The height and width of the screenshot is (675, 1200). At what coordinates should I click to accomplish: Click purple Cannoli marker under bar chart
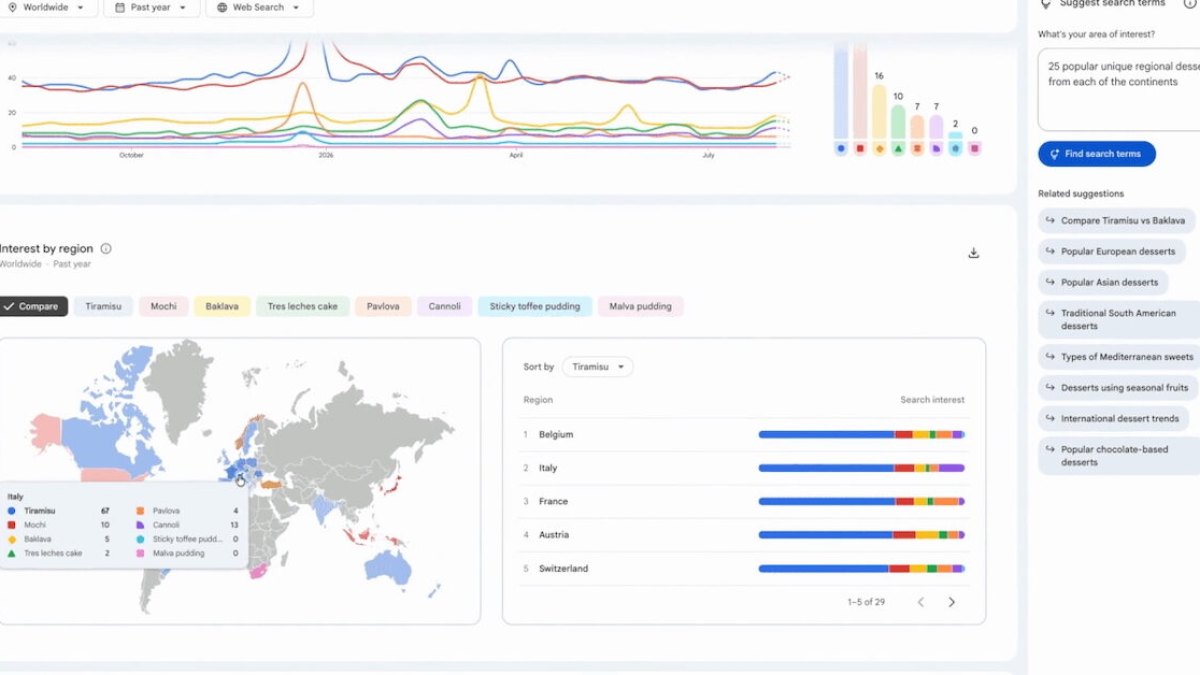click(936, 148)
